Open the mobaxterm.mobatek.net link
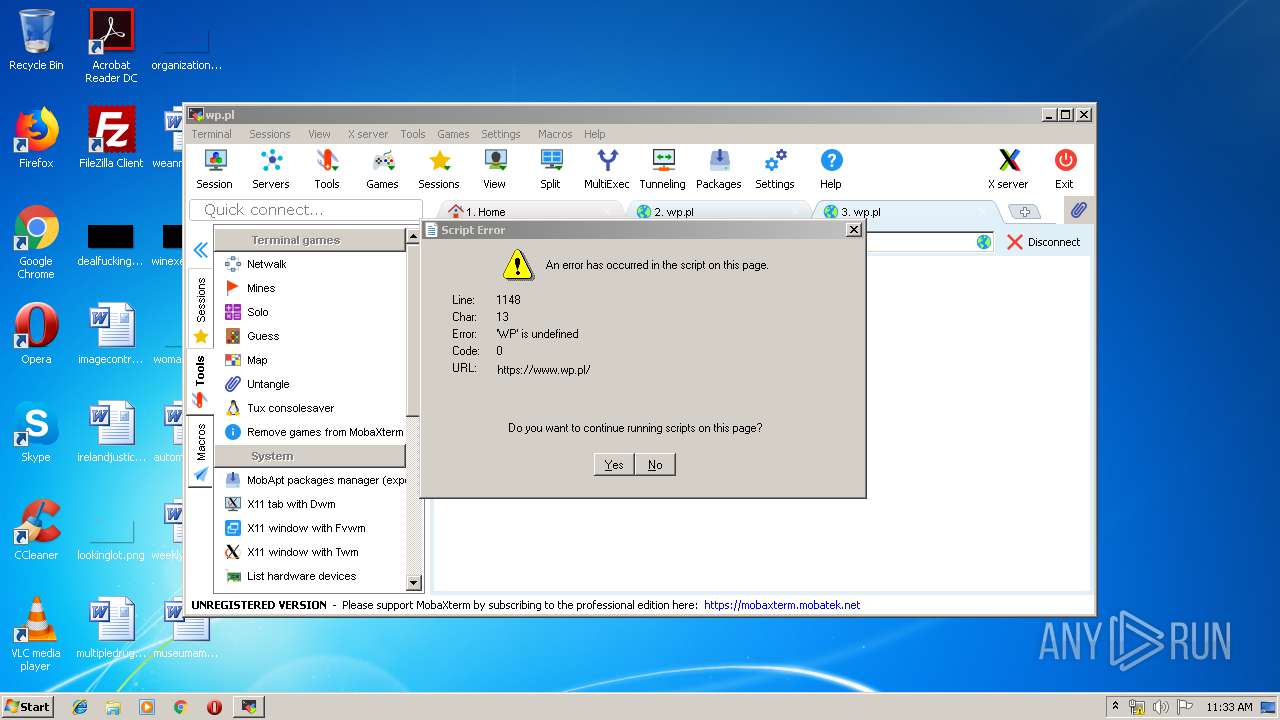This screenshot has height=720, width=1280. point(782,605)
